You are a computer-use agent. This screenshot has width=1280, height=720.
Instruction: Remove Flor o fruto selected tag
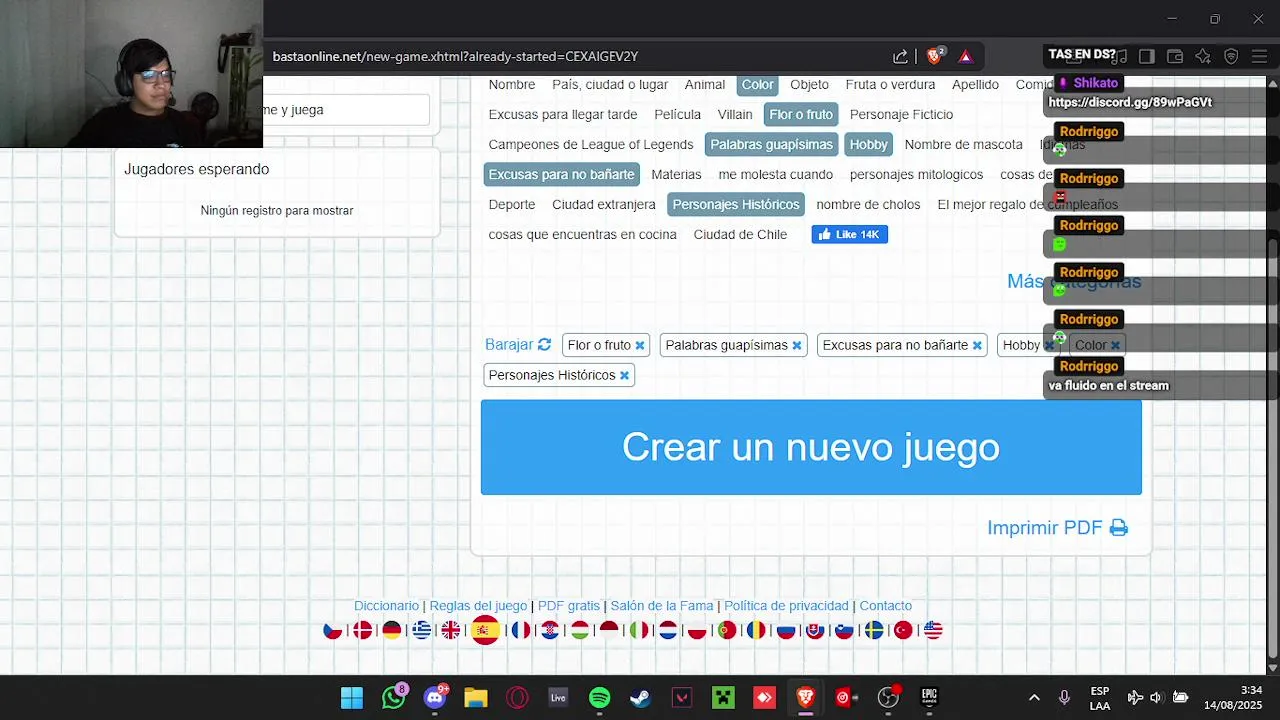(x=640, y=345)
